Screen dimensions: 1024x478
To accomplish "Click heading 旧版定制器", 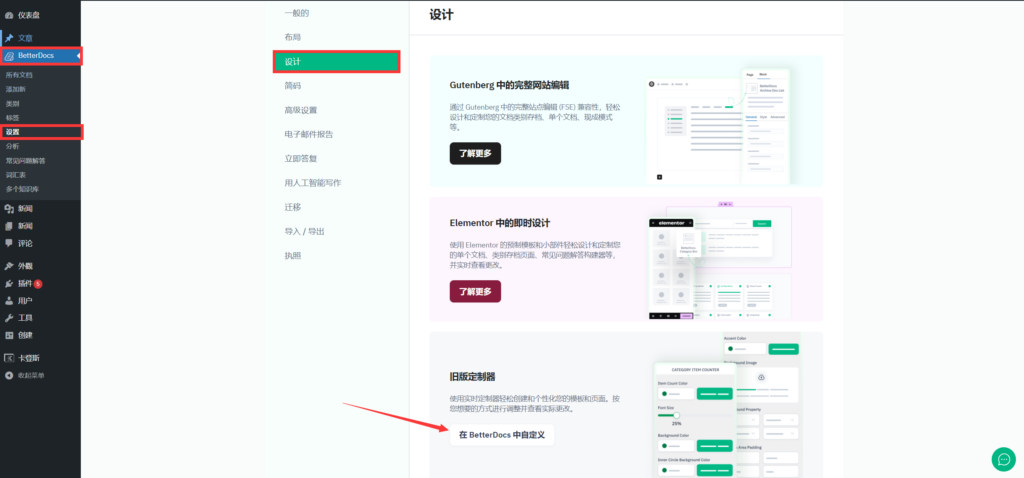I will (x=472, y=377).
